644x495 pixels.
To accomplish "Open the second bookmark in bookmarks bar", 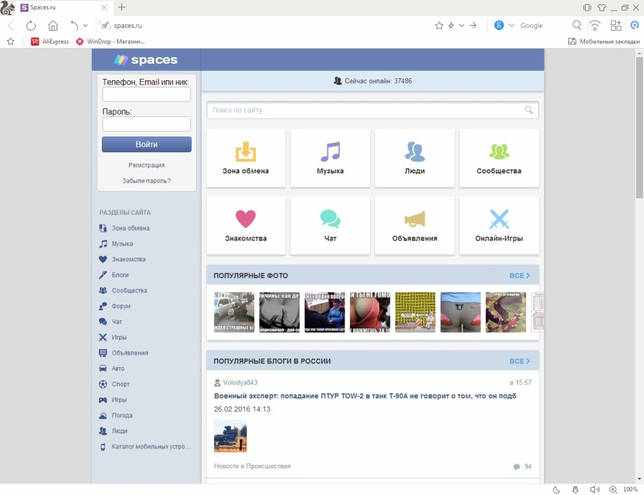I will 110,41.
